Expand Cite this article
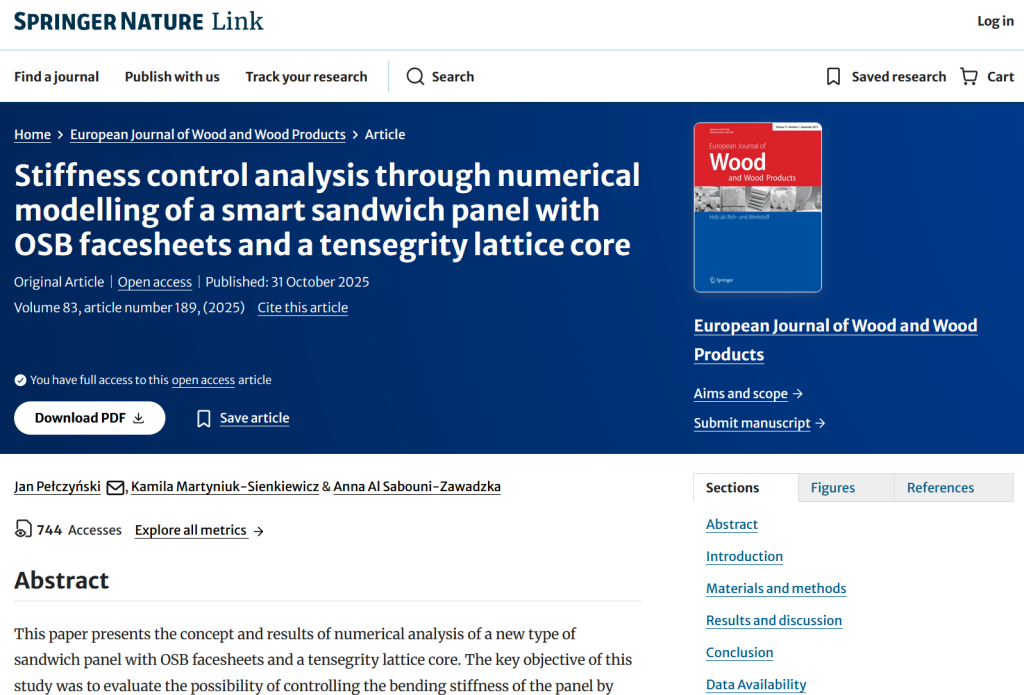Image resolution: width=1024 pixels, height=695 pixels. pos(302,308)
